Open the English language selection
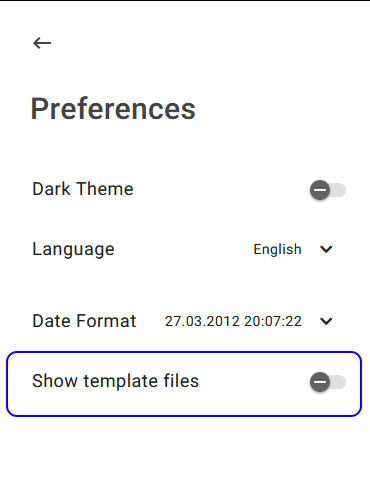Image resolution: width=370 pixels, height=478 pixels. click(277, 249)
